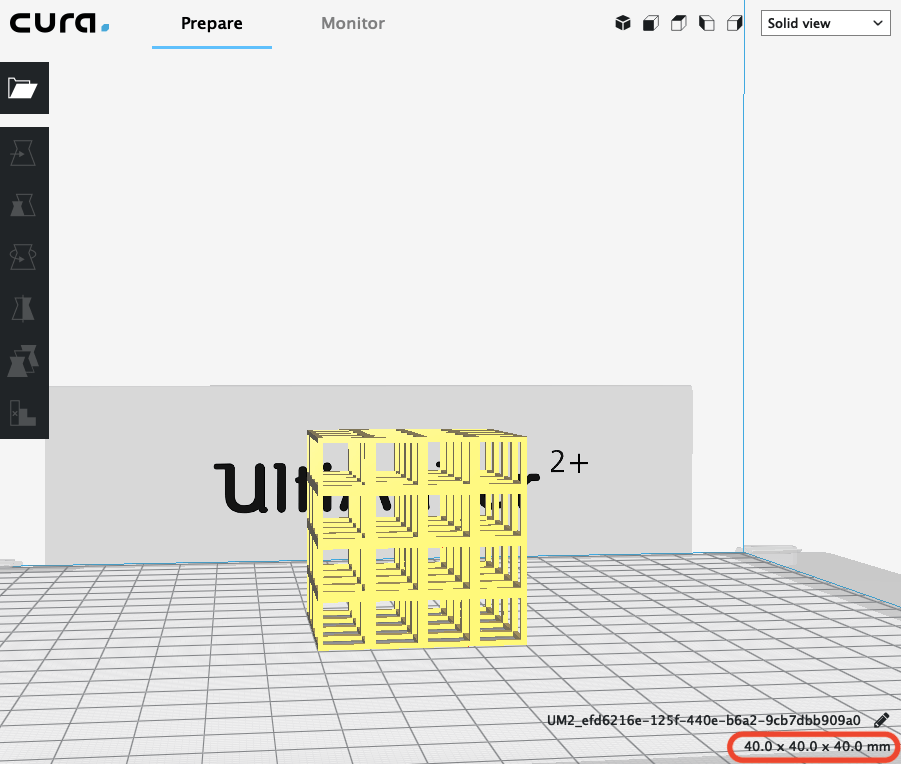
Task: Select the Support Blocker tool
Action: tap(23, 412)
